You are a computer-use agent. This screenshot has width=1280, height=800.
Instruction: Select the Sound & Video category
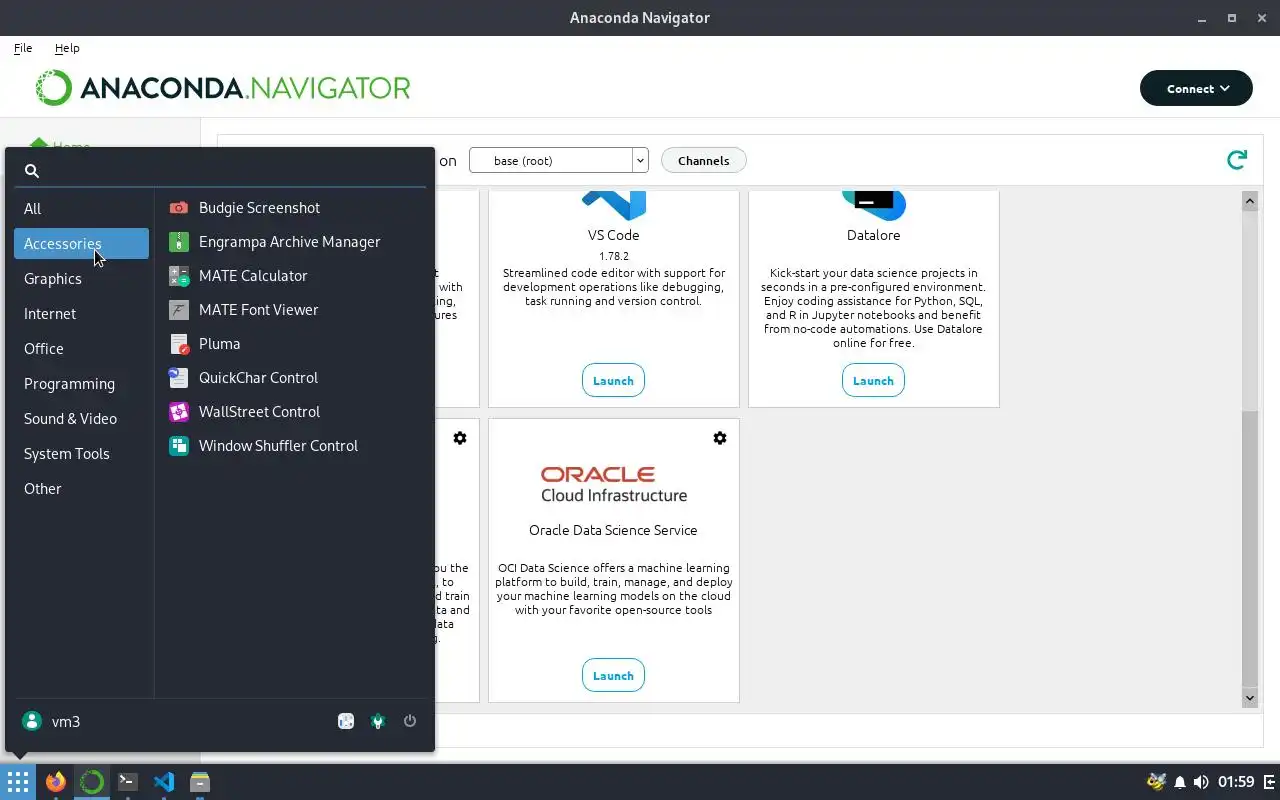point(81,419)
